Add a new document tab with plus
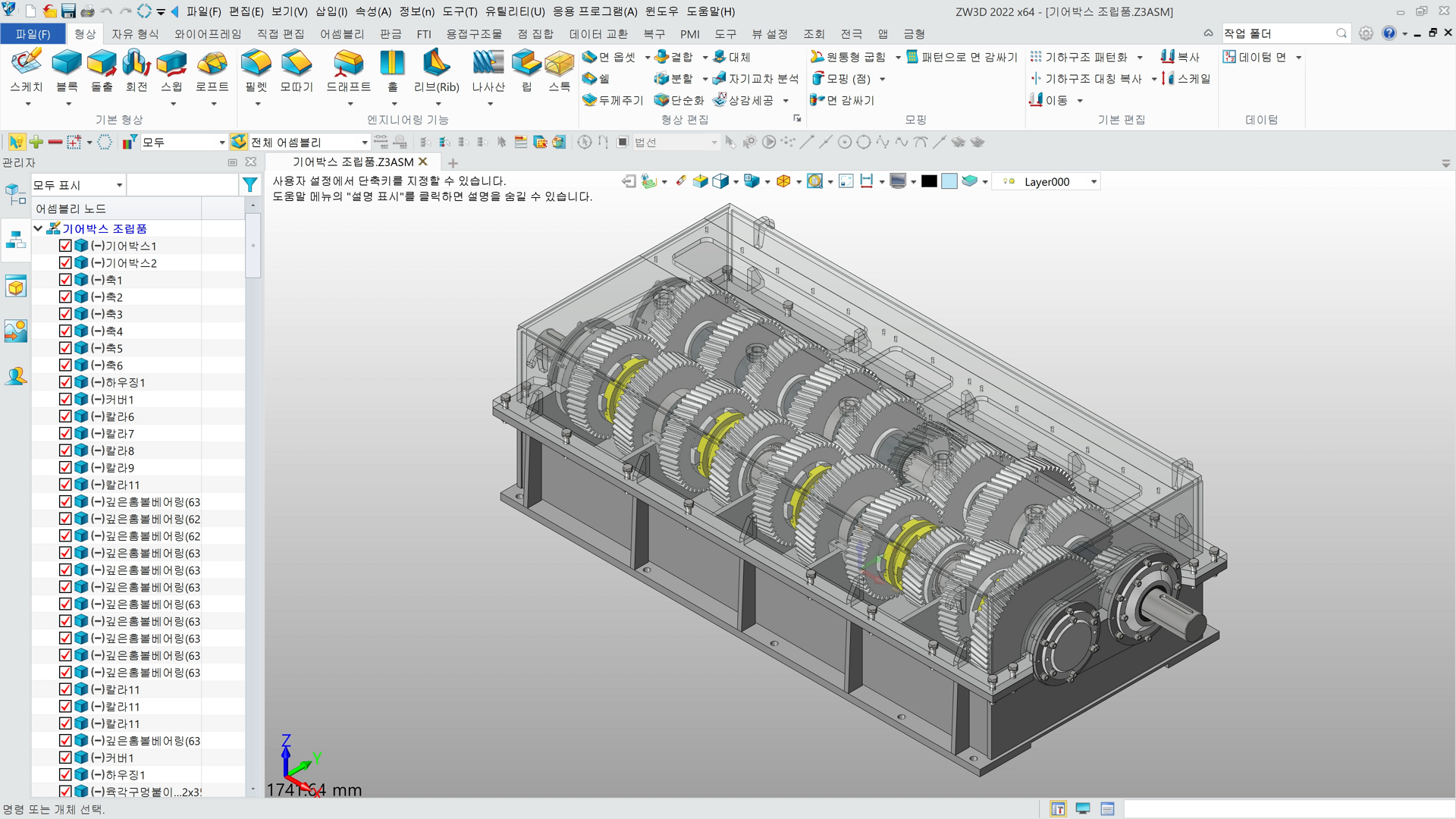 [x=453, y=163]
